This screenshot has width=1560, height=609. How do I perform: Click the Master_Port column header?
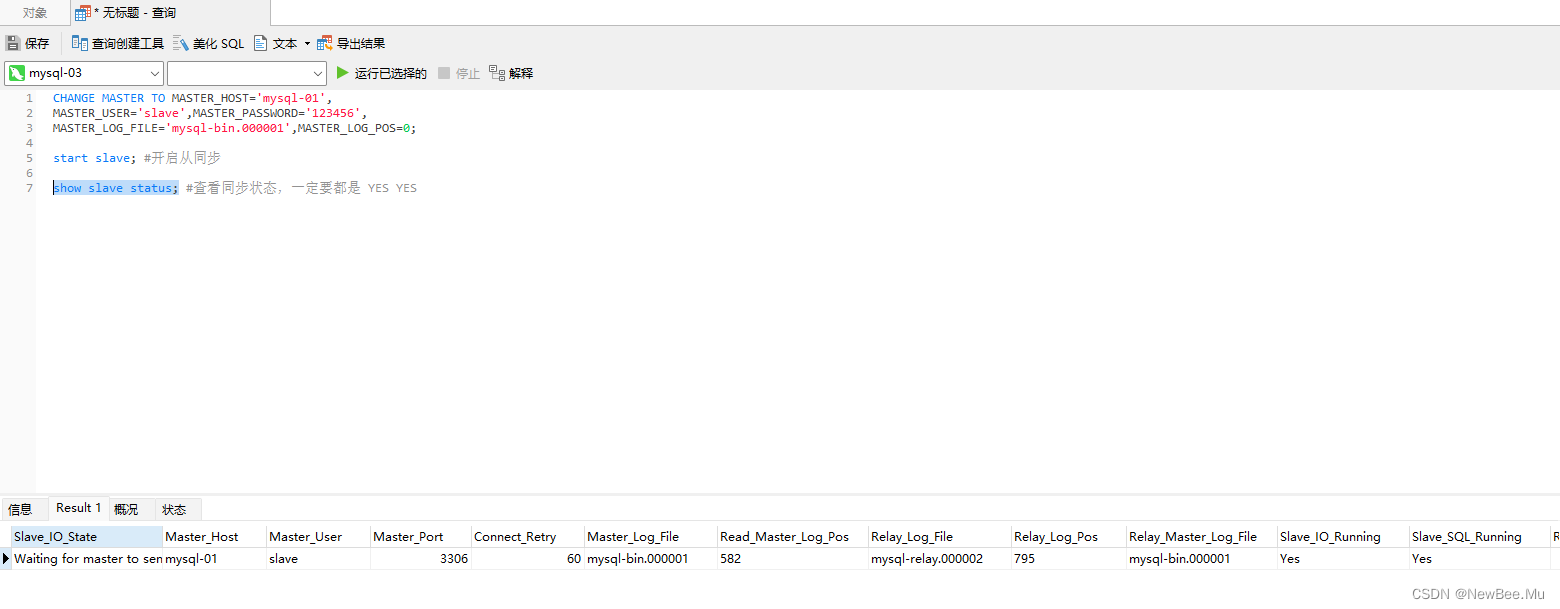point(420,537)
